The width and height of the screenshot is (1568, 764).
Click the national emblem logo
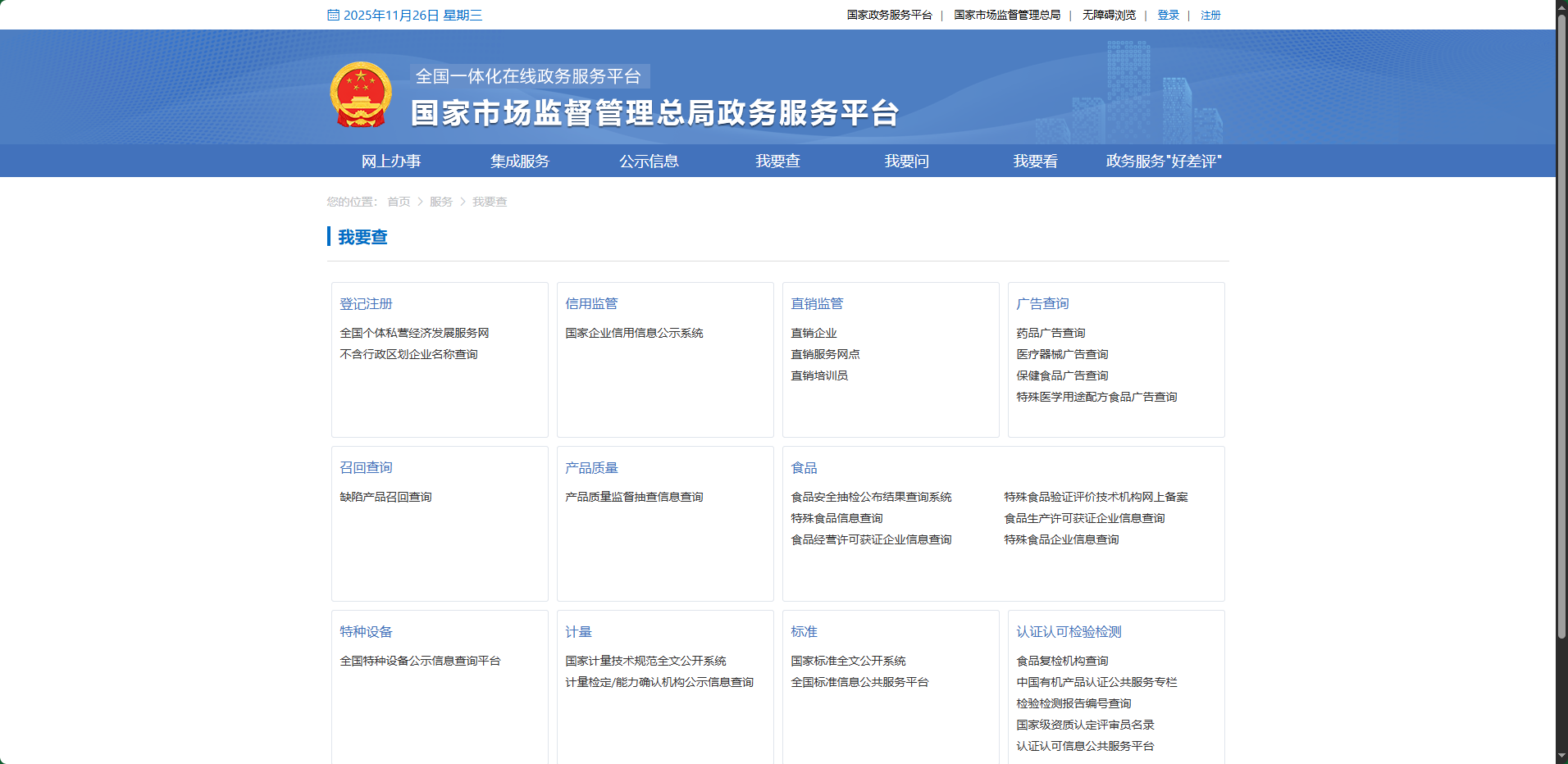tap(361, 95)
